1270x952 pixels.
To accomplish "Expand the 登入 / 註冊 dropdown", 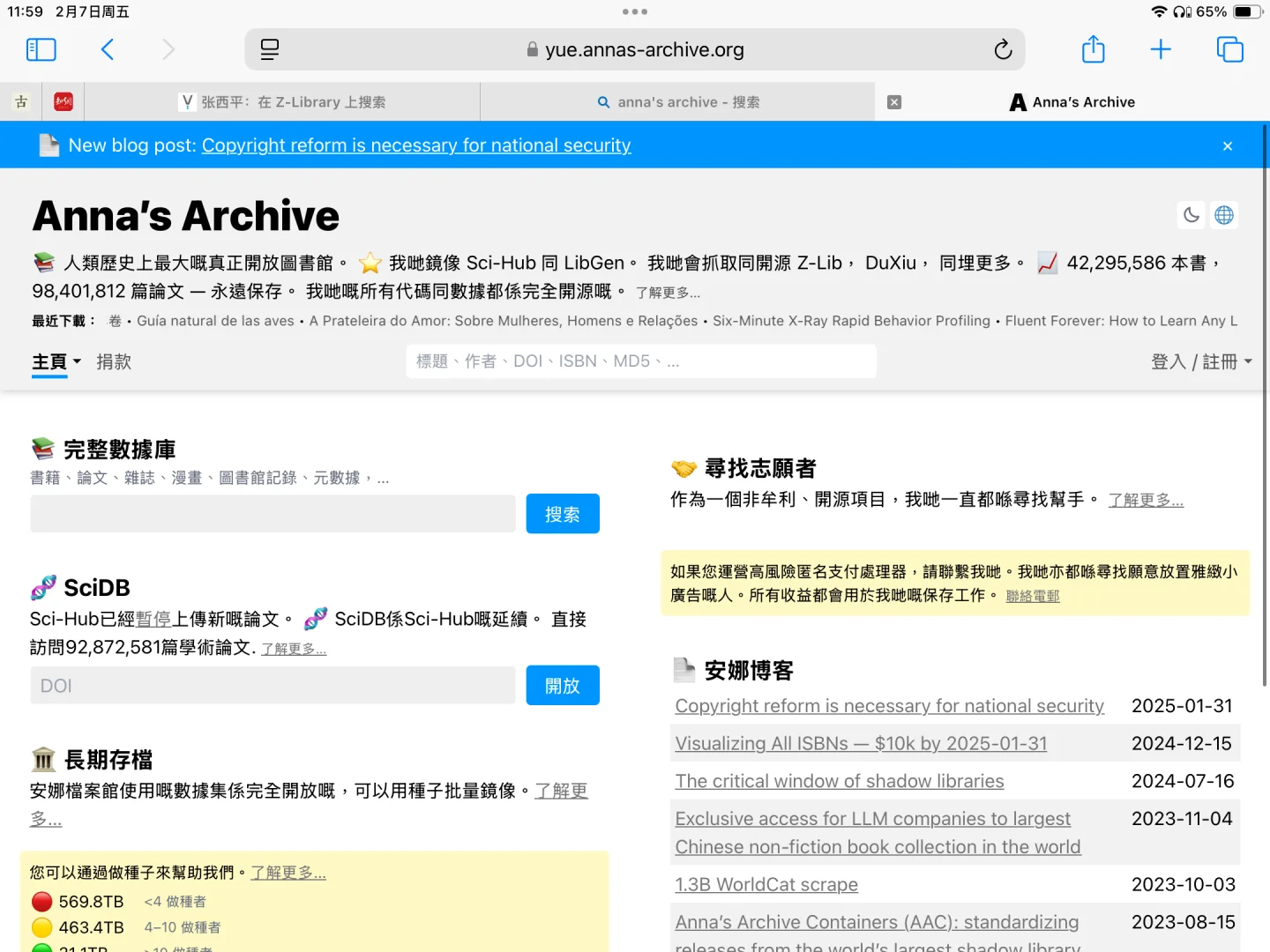I will 1201,361.
